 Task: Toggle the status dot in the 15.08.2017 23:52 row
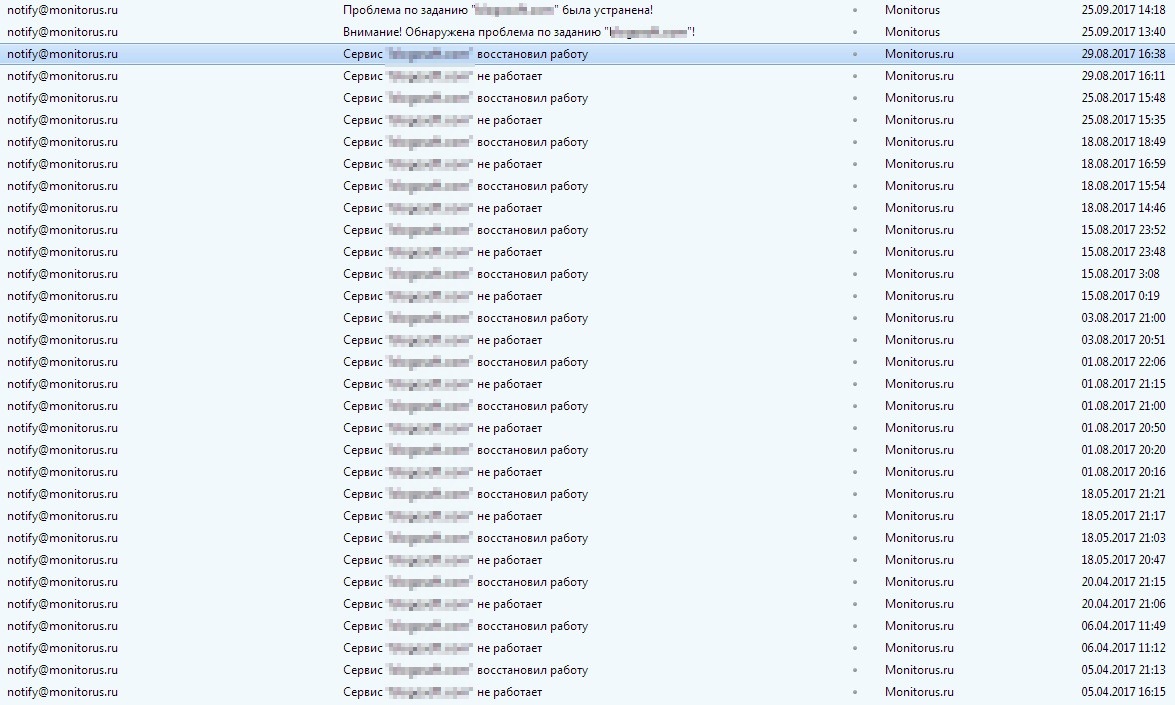point(855,230)
